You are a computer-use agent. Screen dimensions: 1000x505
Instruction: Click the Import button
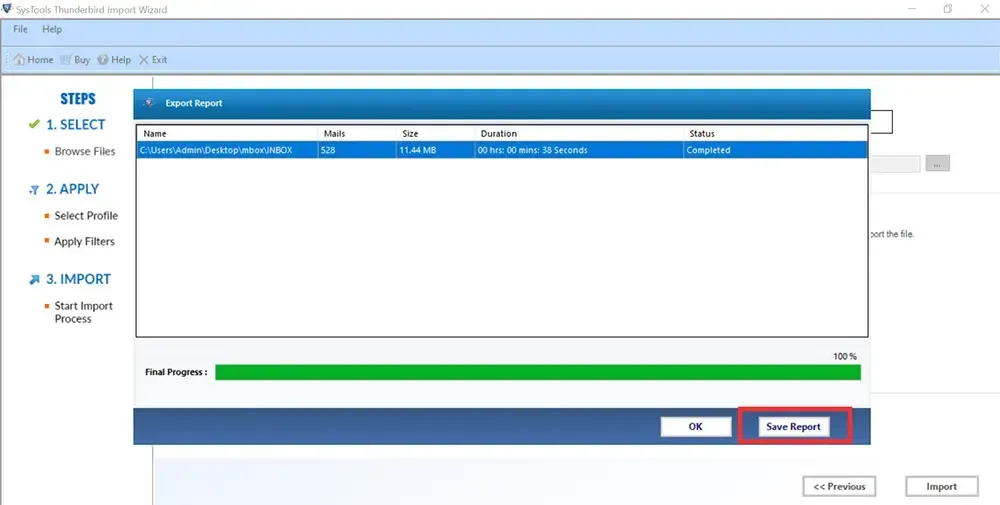click(x=941, y=487)
